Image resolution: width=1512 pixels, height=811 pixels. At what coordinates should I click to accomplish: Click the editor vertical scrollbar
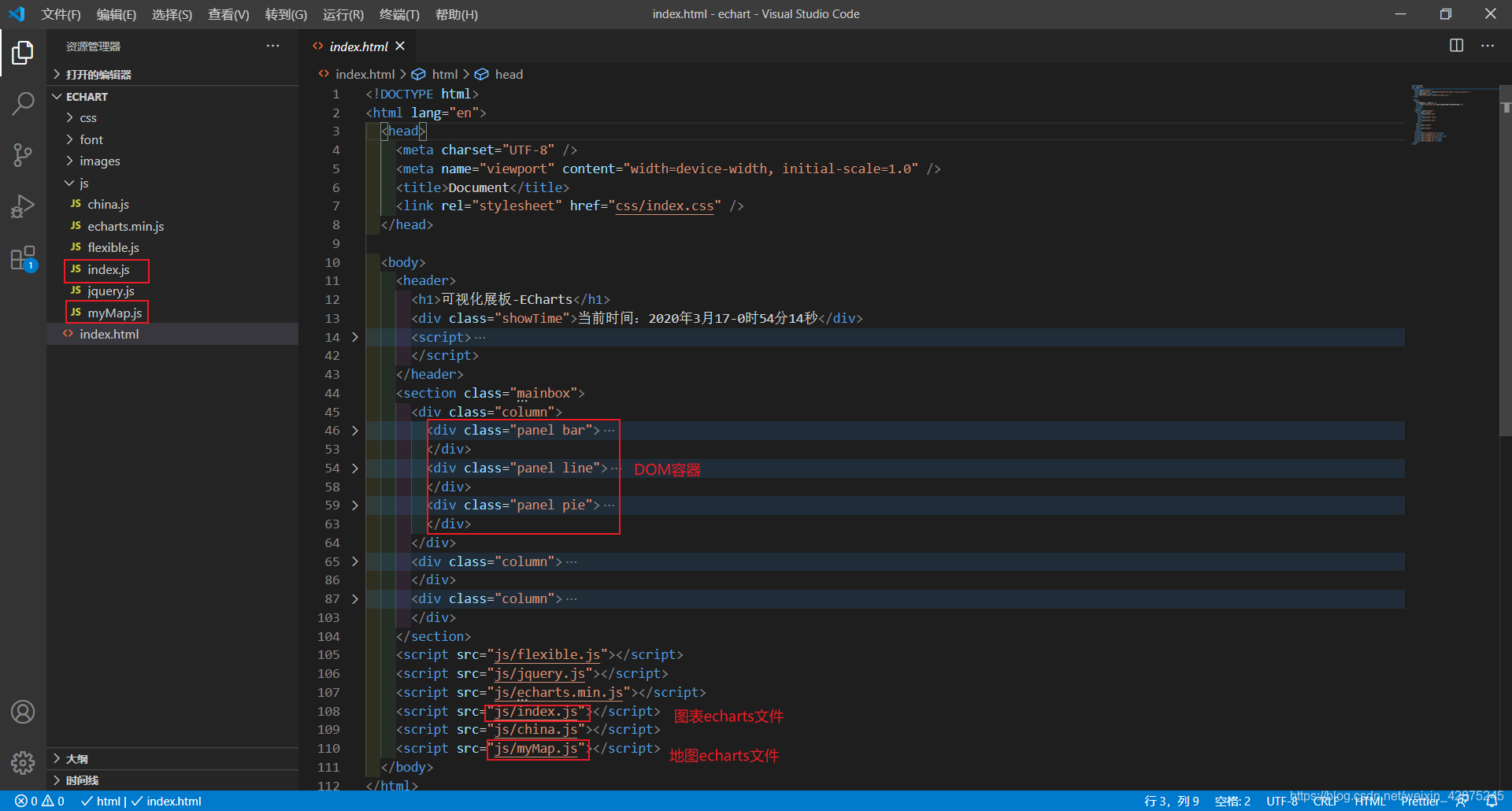point(1506,260)
